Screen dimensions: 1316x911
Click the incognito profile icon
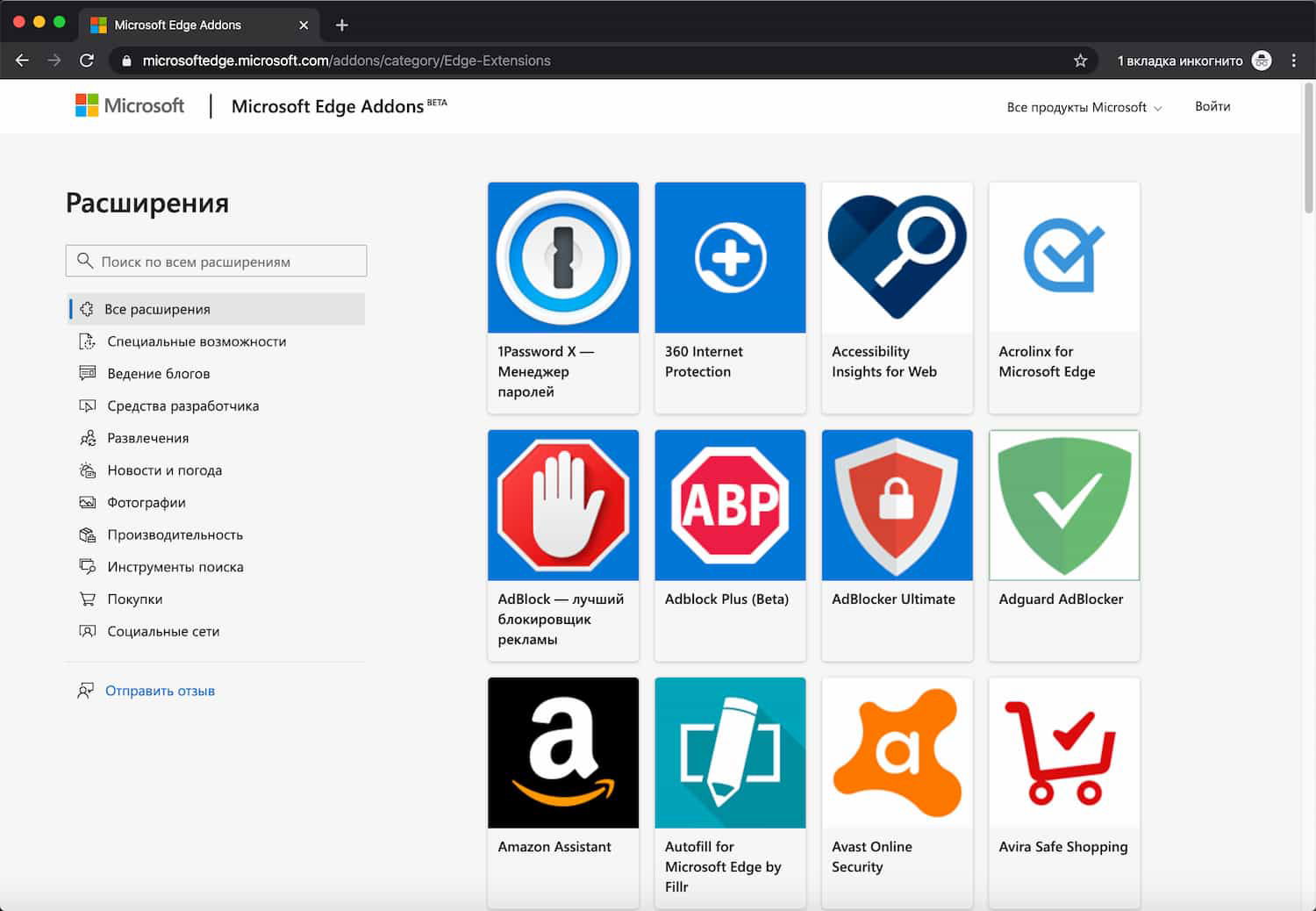[1261, 61]
